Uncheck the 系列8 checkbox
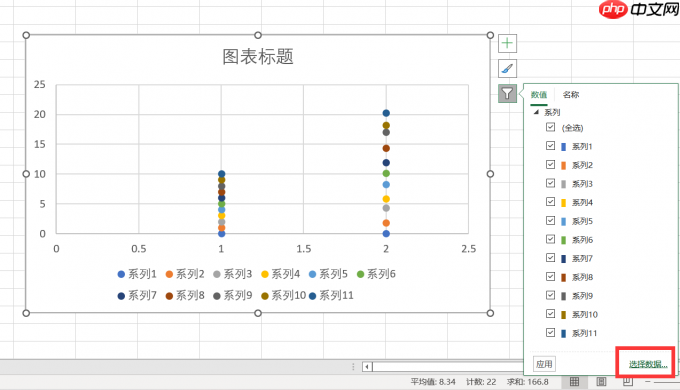Viewport: 680px width, 390px height. (x=550, y=276)
